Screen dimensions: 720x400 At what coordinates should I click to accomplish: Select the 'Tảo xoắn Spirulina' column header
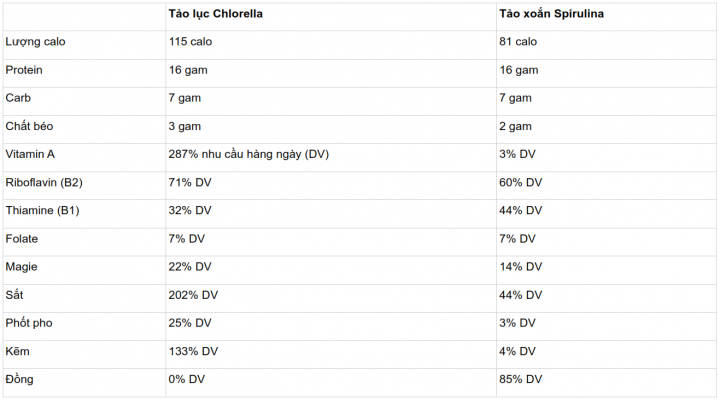[x=554, y=15]
